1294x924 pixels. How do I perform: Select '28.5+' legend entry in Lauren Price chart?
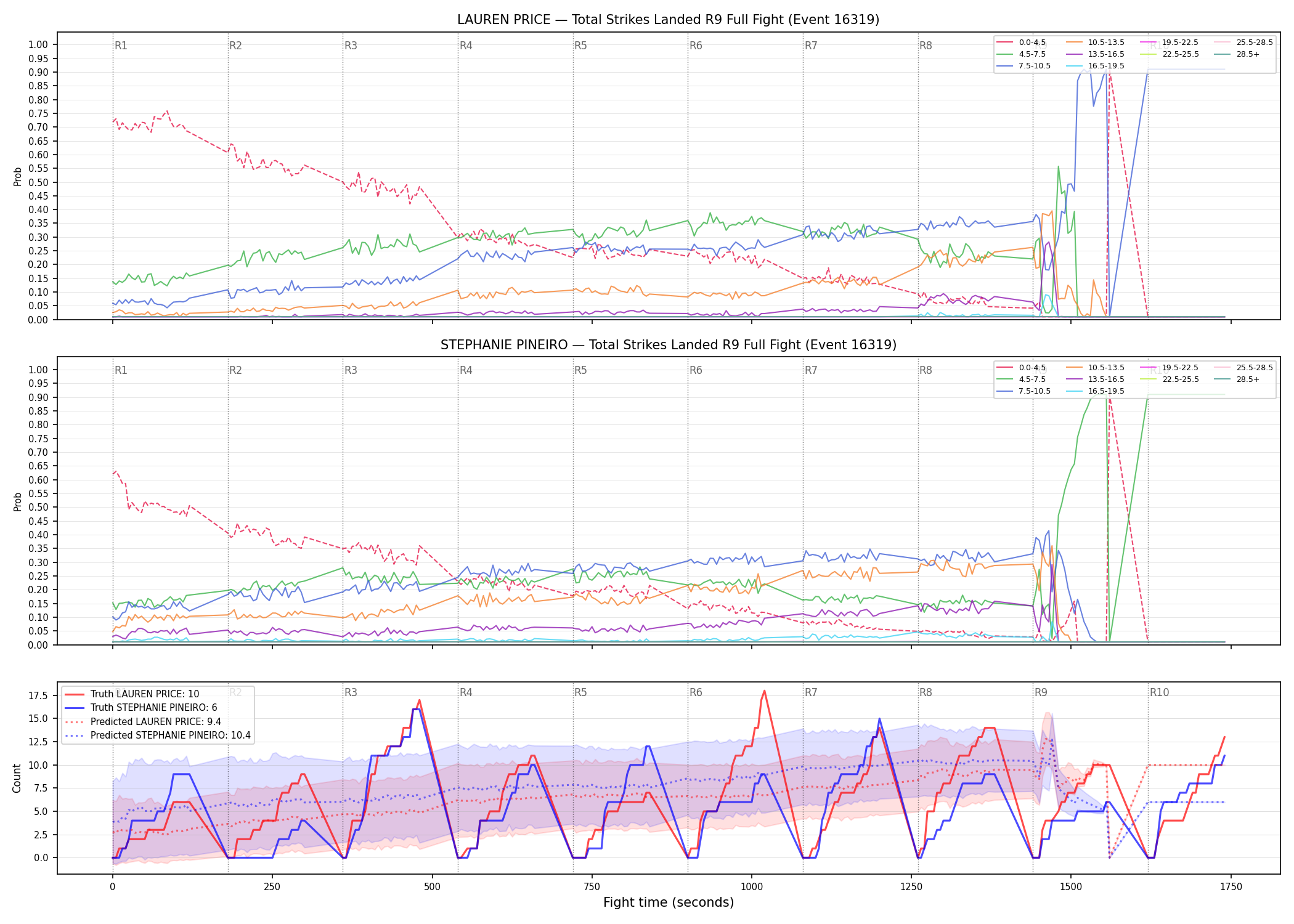point(1237,54)
